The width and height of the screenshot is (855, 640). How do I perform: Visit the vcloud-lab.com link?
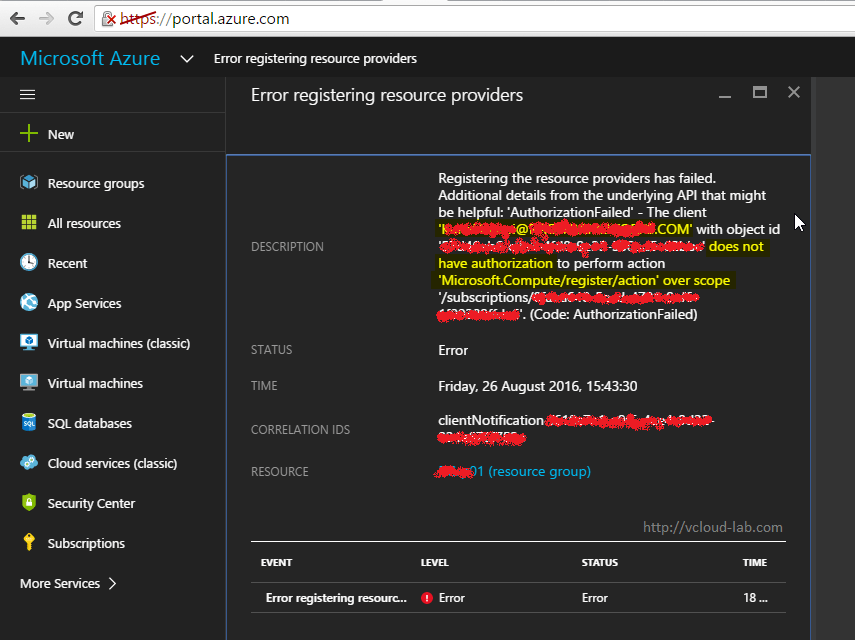(x=712, y=527)
